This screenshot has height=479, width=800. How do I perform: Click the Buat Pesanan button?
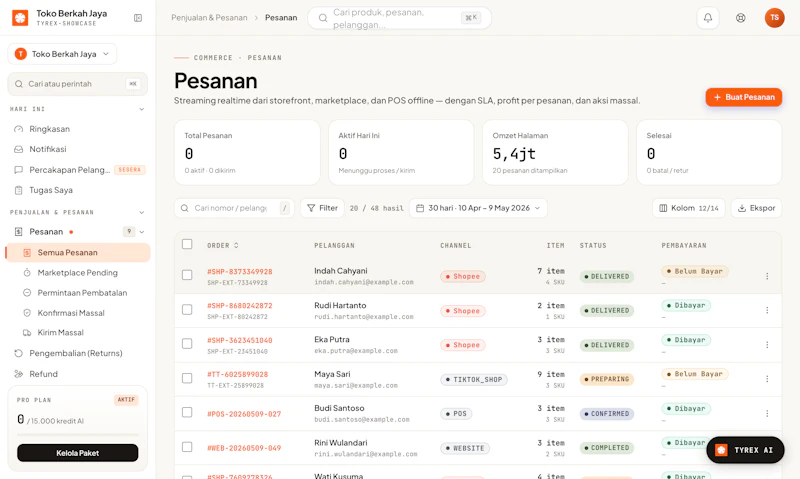pyautogui.click(x=743, y=97)
